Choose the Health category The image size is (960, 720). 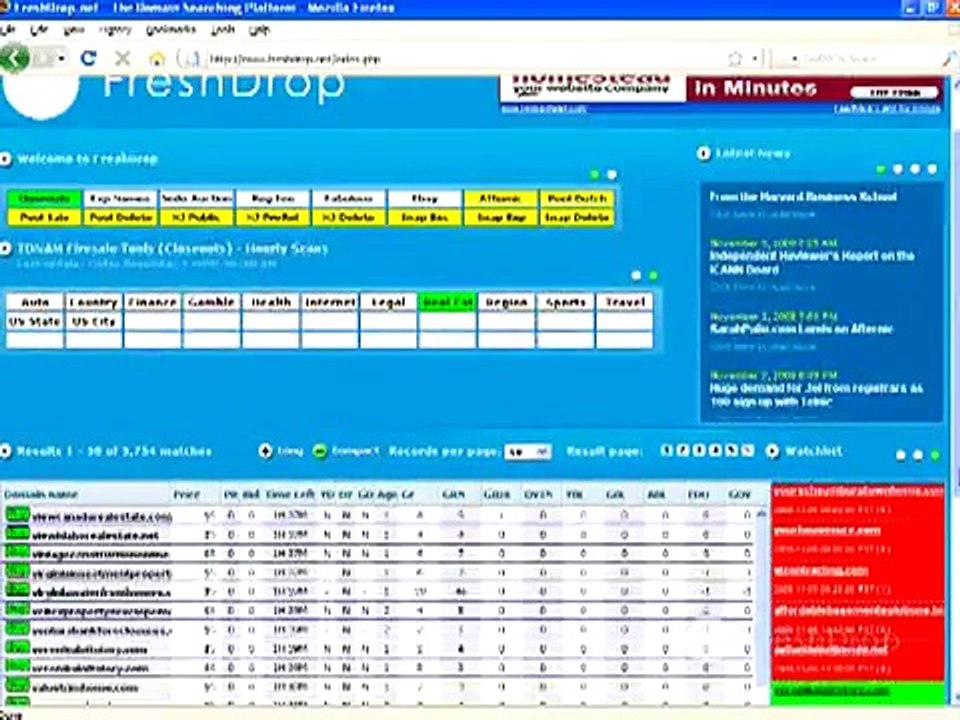[271, 302]
